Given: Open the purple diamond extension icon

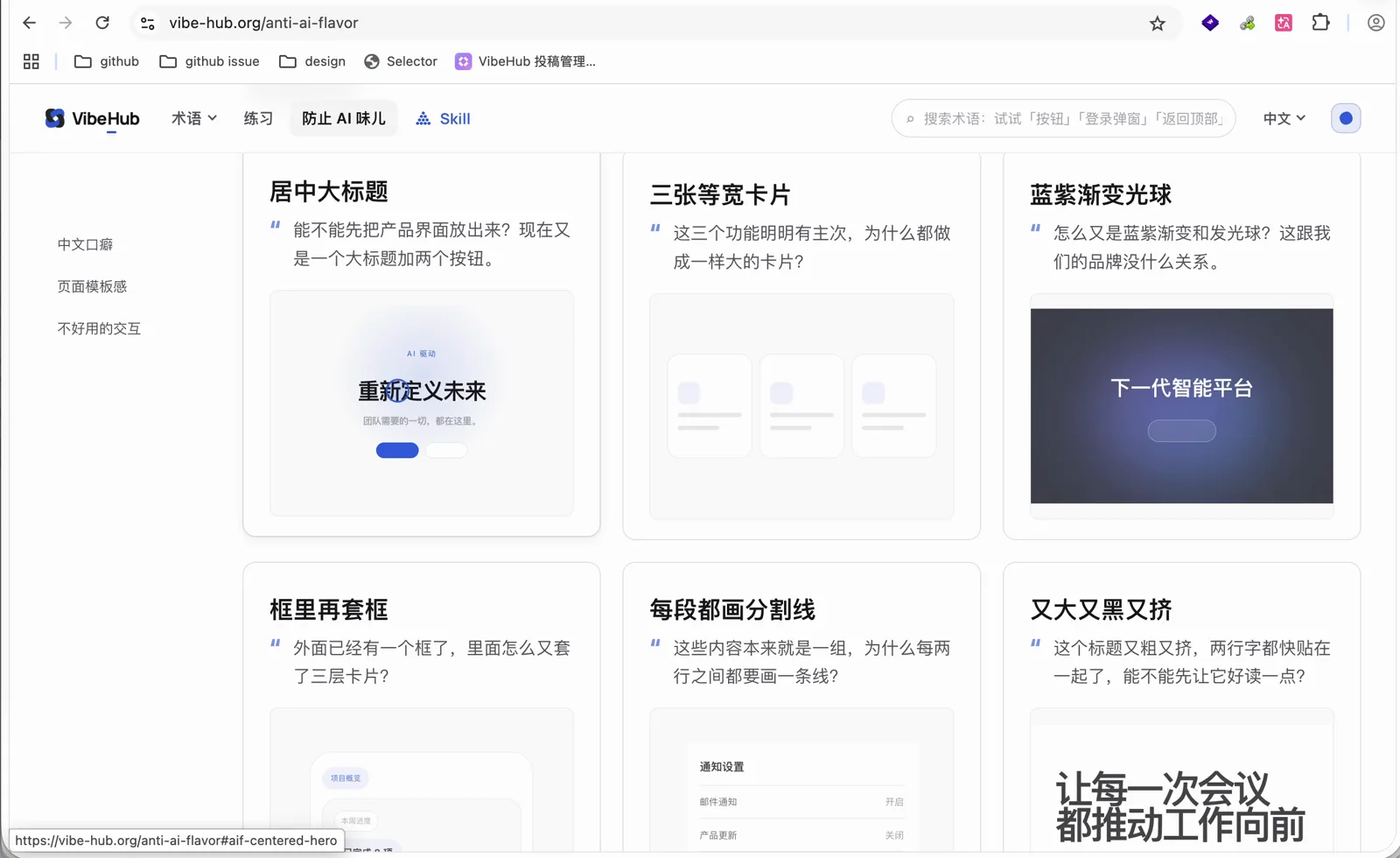Looking at the screenshot, I should tap(1210, 23).
